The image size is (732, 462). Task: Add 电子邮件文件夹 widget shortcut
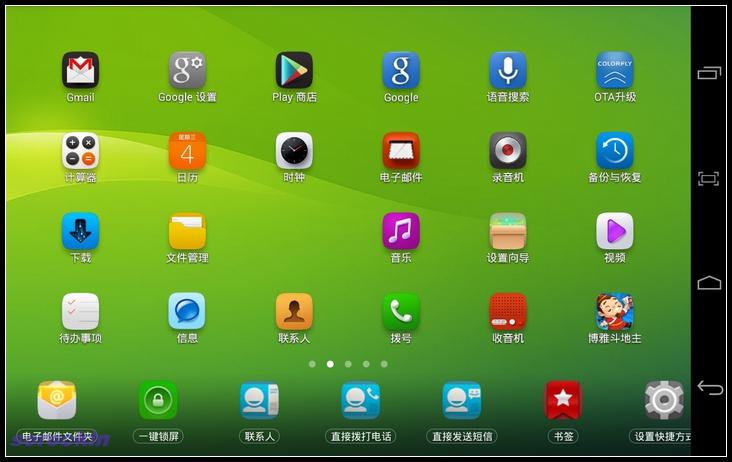pos(56,400)
